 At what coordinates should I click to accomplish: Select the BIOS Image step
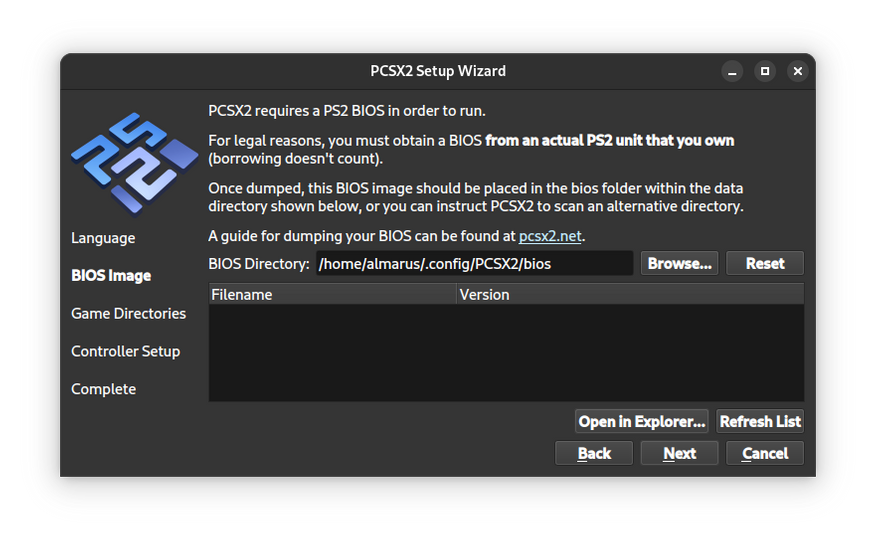pyautogui.click(x=111, y=276)
